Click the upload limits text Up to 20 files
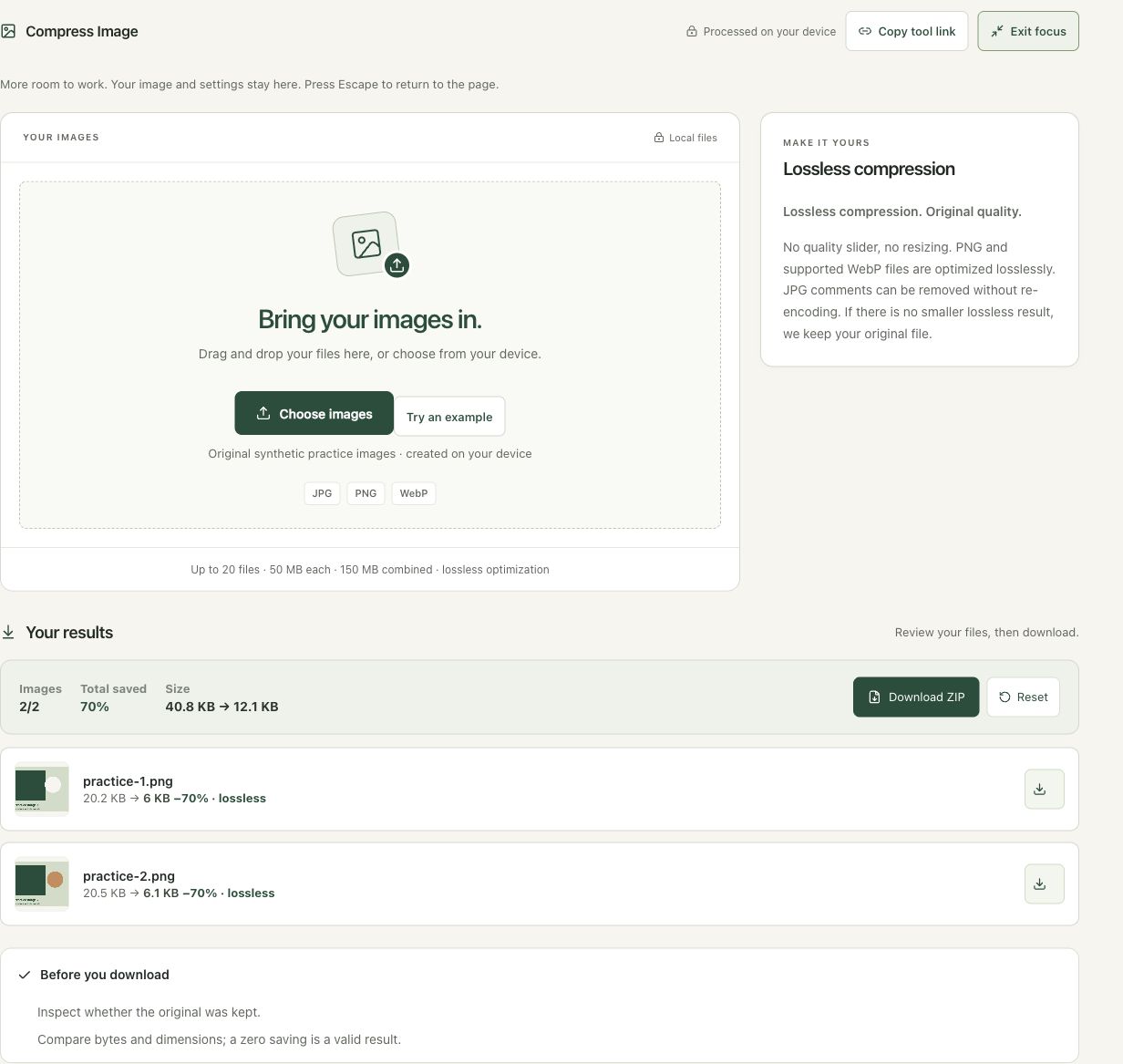 pos(370,570)
